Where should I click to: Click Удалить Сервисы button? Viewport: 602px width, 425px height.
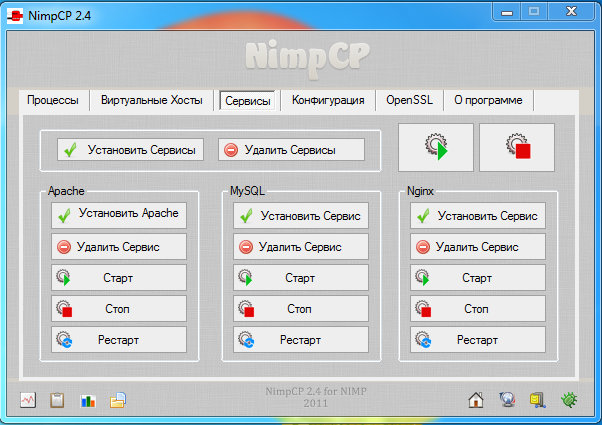tap(291, 150)
